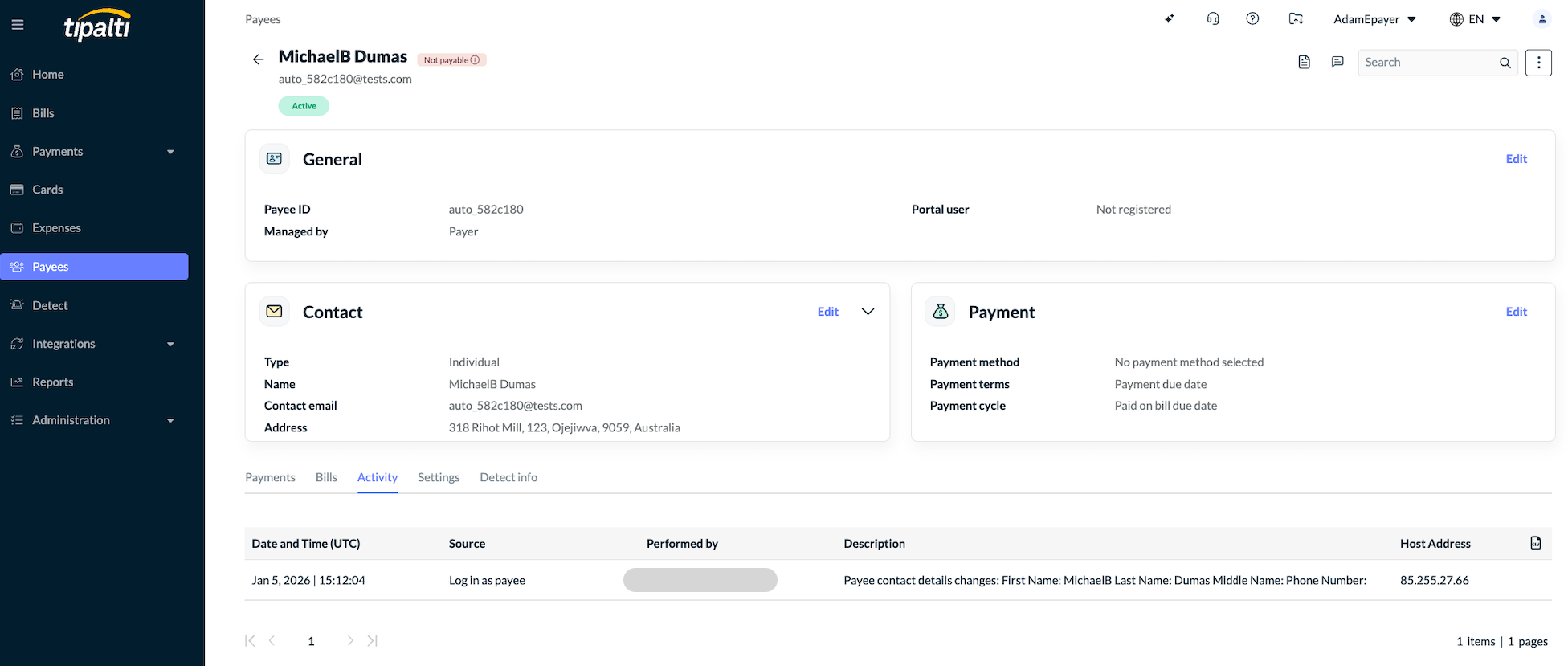The height and width of the screenshot is (666, 1568).
Task: Open the comments chat icon
Action: point(1337,62)
